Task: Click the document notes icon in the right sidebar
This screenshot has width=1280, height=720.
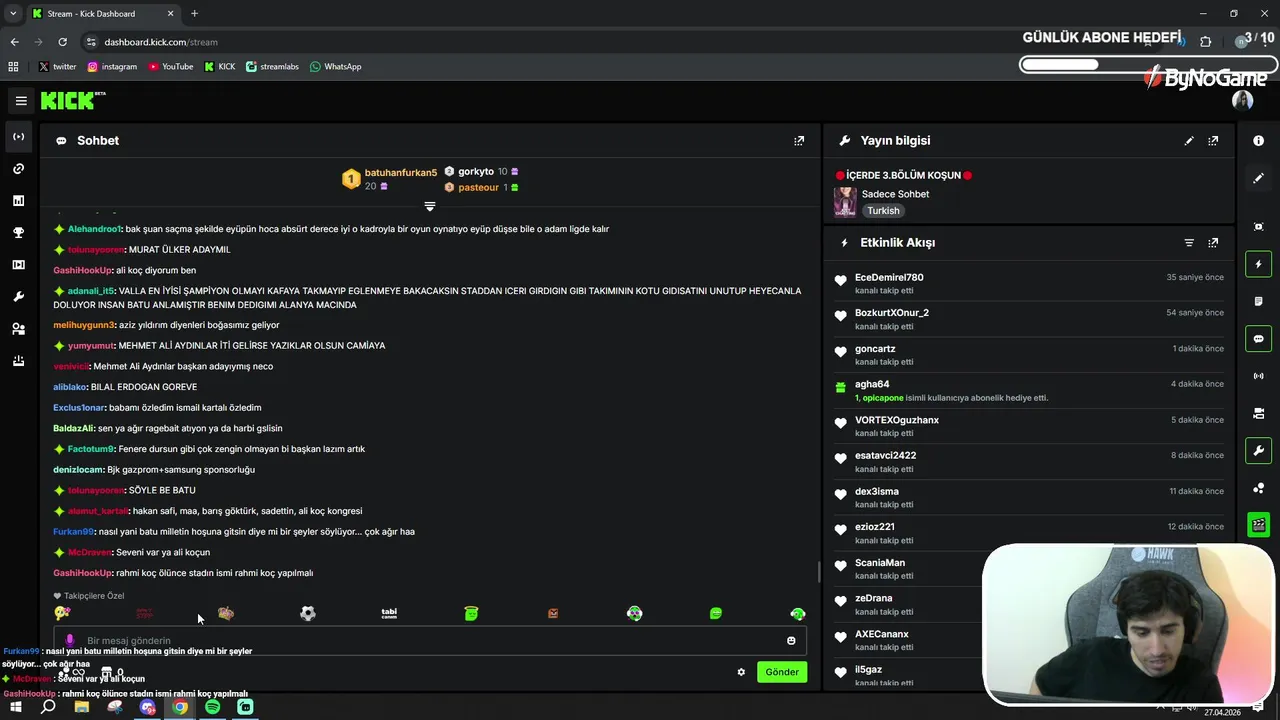Action: [x=1259, y=301]
